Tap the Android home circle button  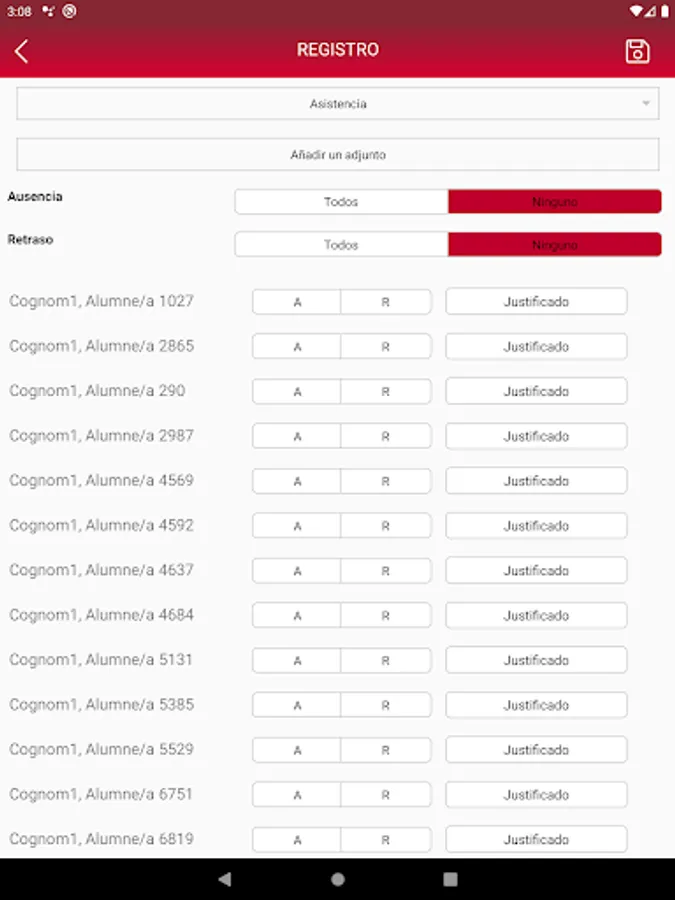[x=338, y=879]
